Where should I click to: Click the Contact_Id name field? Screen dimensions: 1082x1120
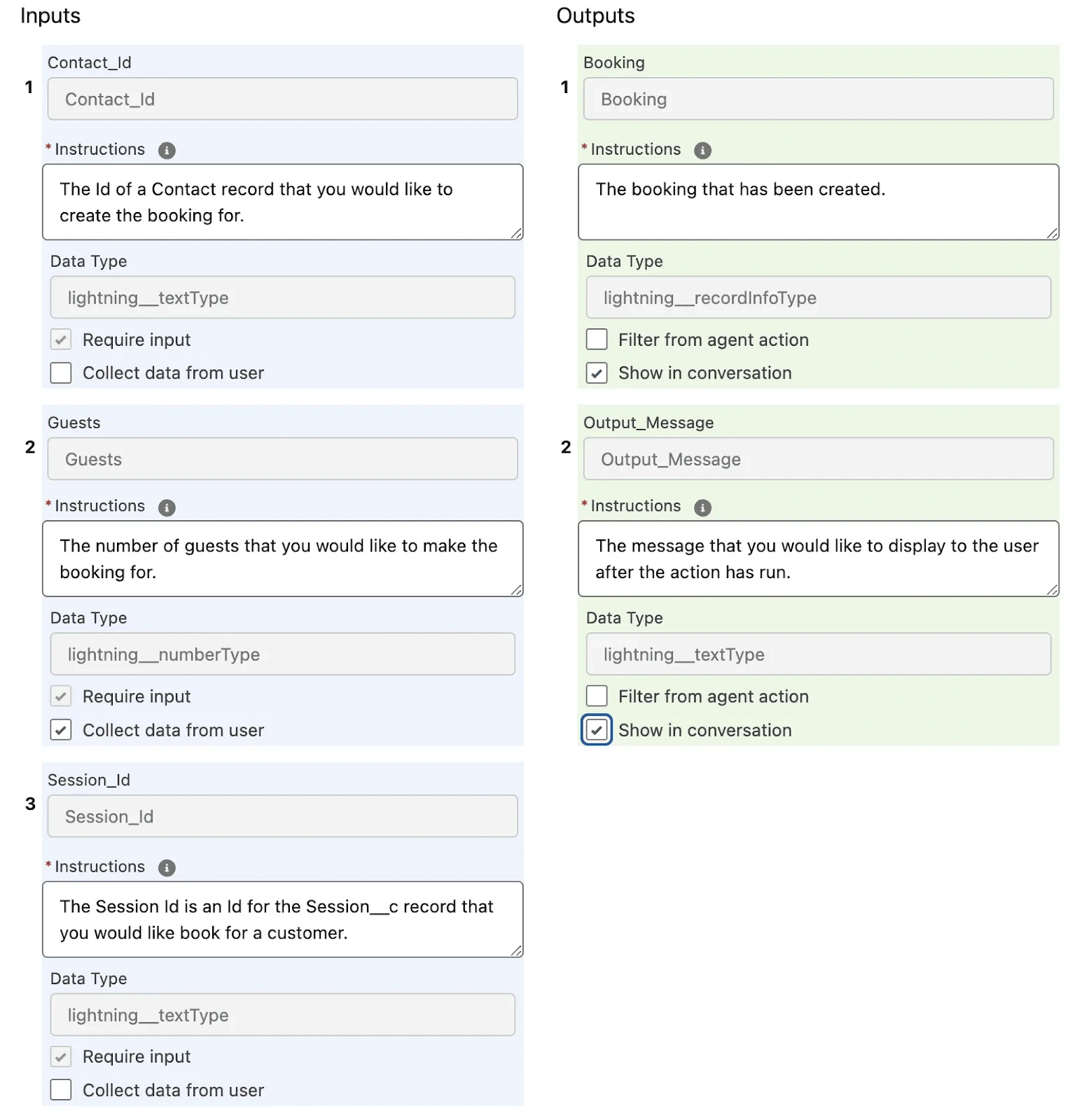[x=282, y=99]
